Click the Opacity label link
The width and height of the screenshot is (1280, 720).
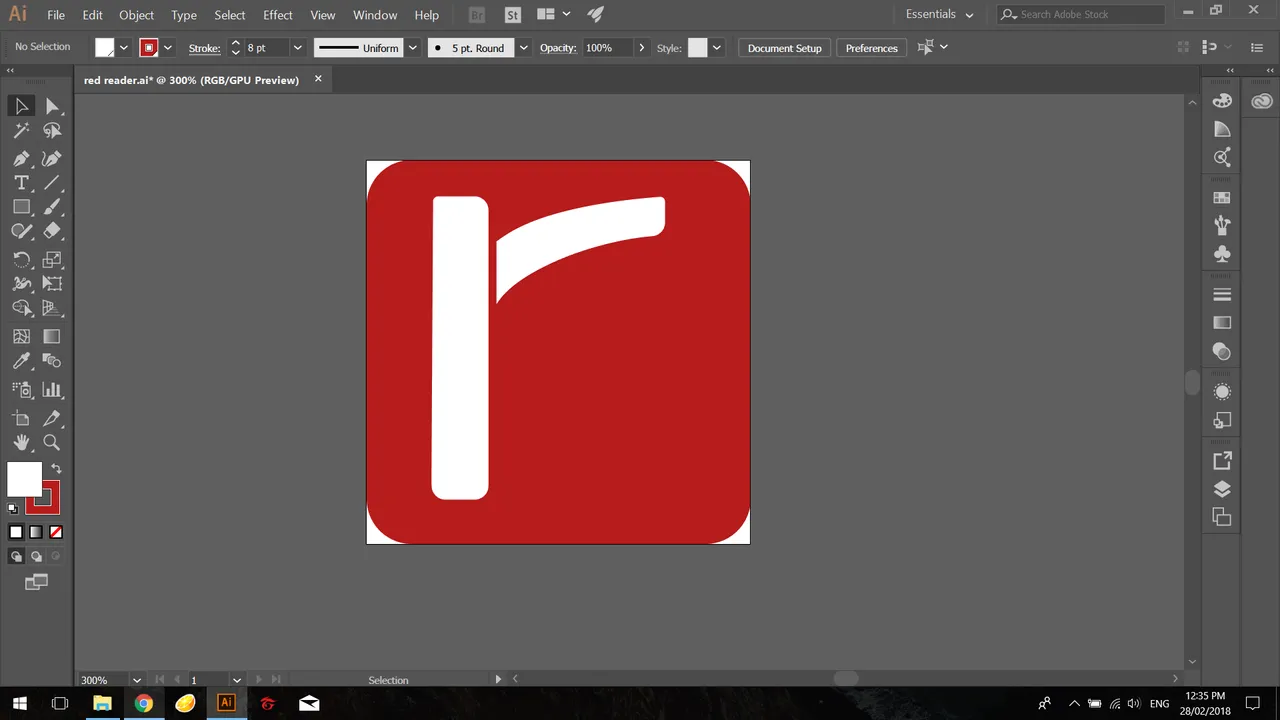pyautogui.click(x=558, y=48)
